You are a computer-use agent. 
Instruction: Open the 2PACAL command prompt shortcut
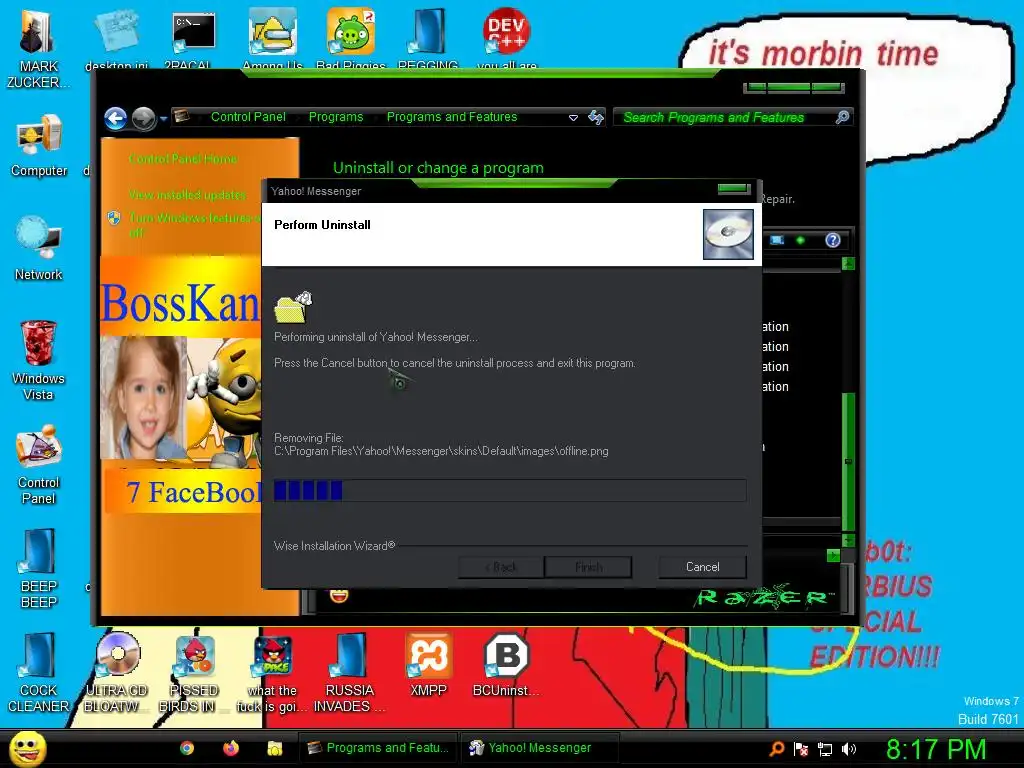click(192, 41)
